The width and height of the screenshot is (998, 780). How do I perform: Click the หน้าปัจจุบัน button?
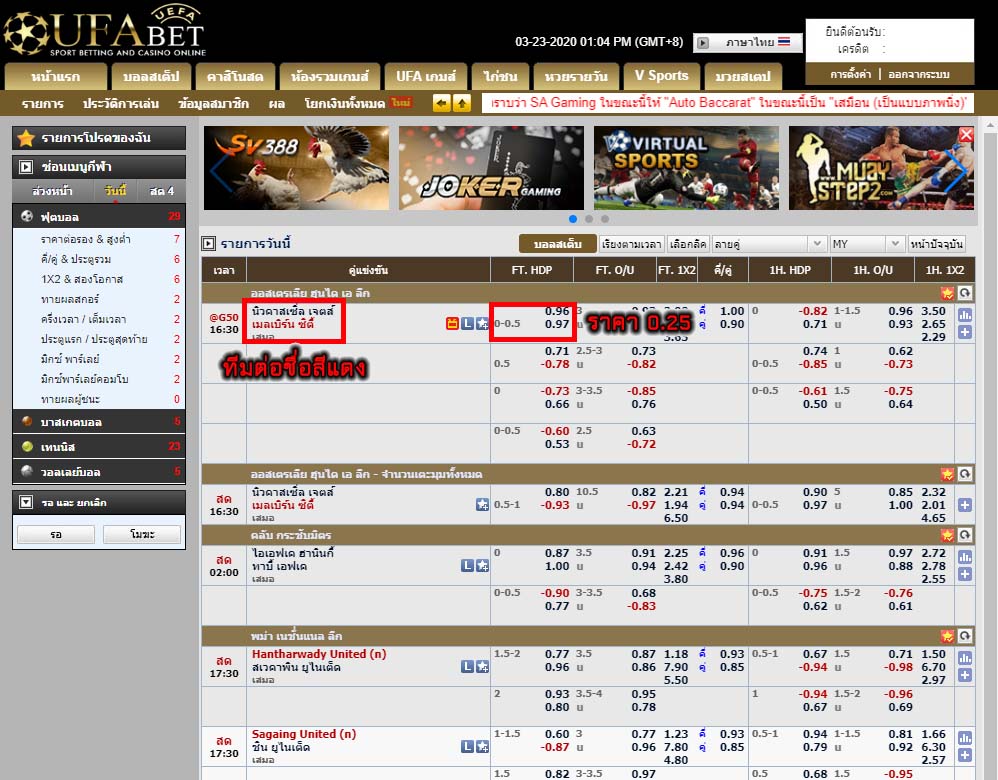pos(936,244)
